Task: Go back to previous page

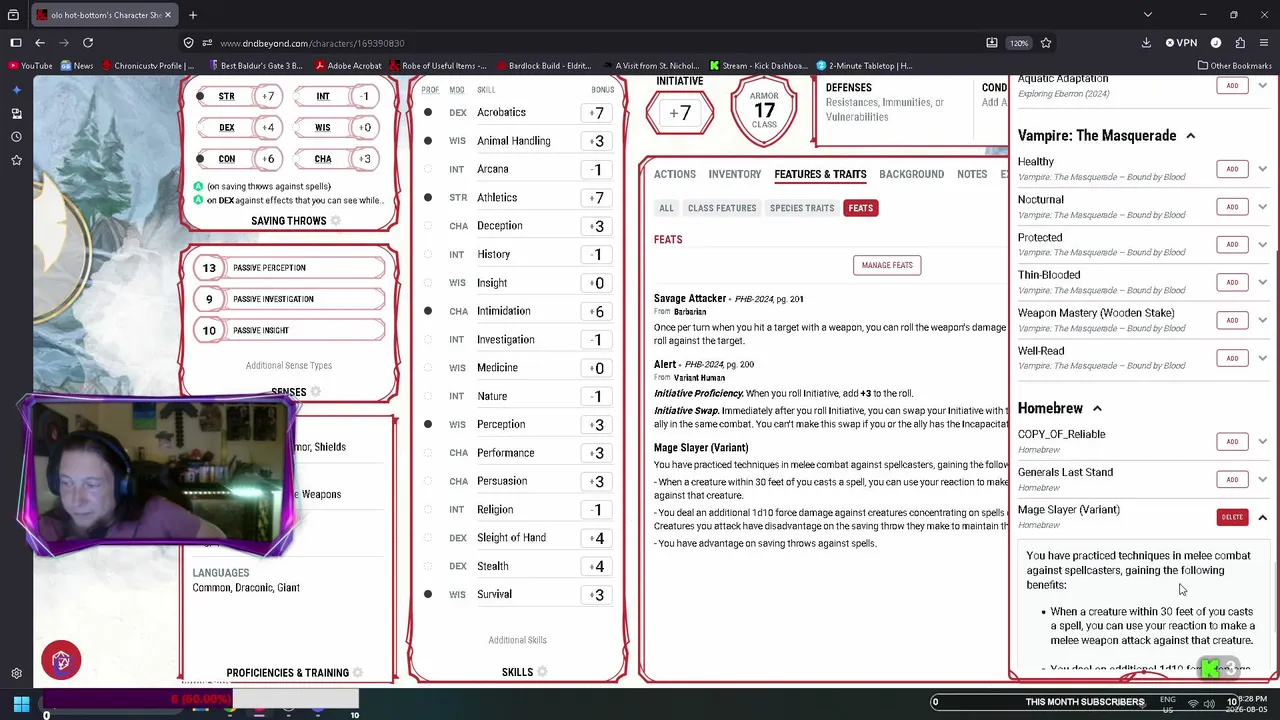Action: click(40, 43)
